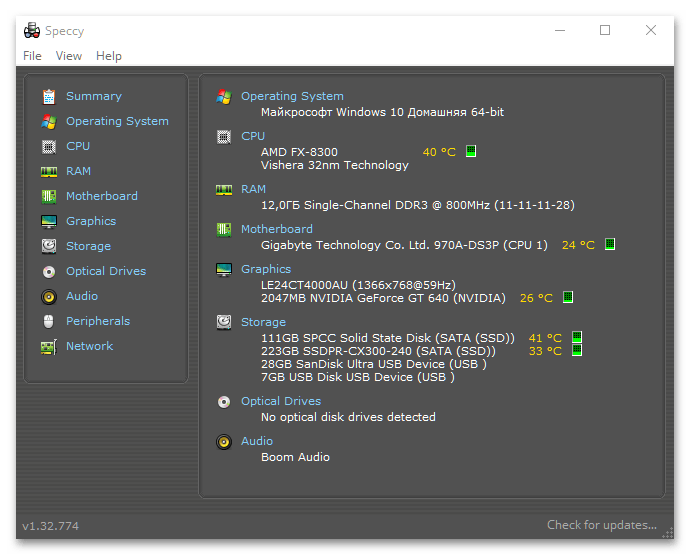The width and height of the screenshot is (690, 555).
Task: Go to the Motherboard section in sidebar
Action: [102, 196]
